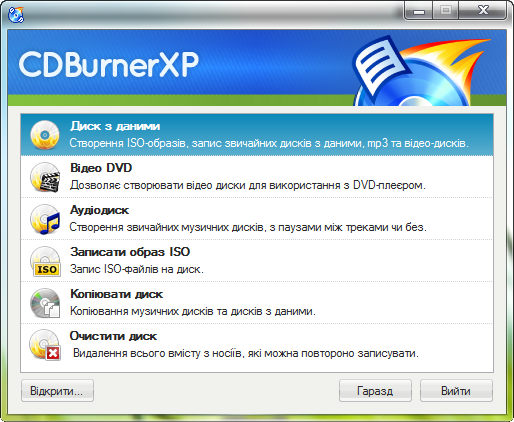
Task: Minimize the CDBurnerXP window
Action: [x=419, y=11]
